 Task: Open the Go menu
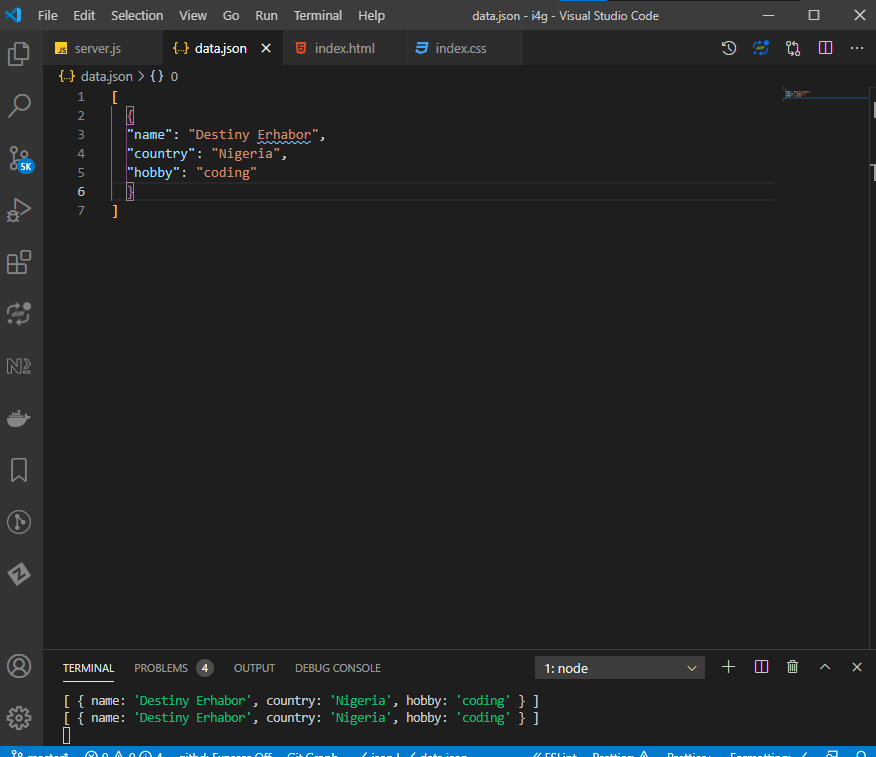click(x=231, y=16)
